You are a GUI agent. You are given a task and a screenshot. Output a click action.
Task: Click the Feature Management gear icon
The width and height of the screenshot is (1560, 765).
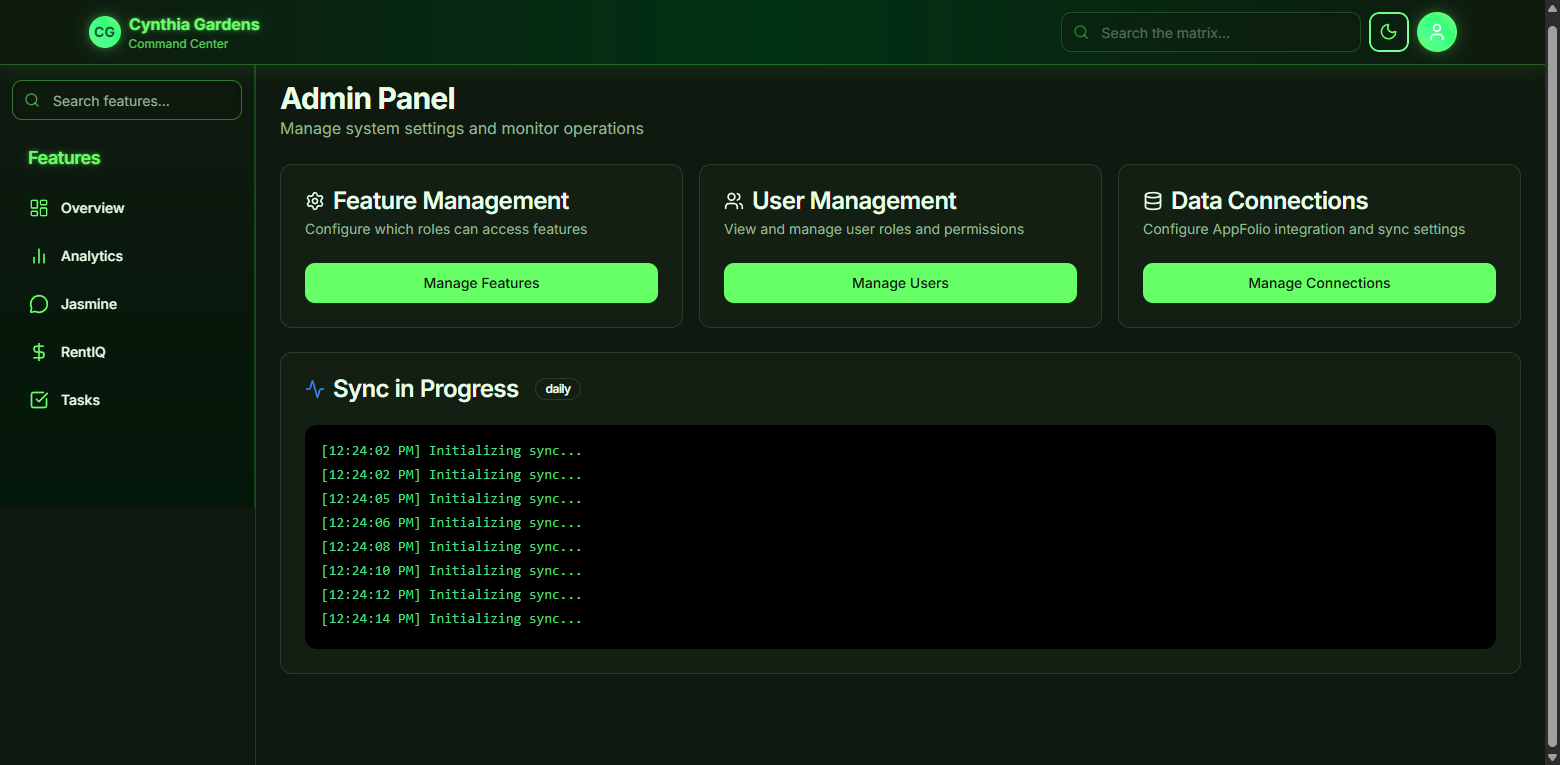point(315,201)
